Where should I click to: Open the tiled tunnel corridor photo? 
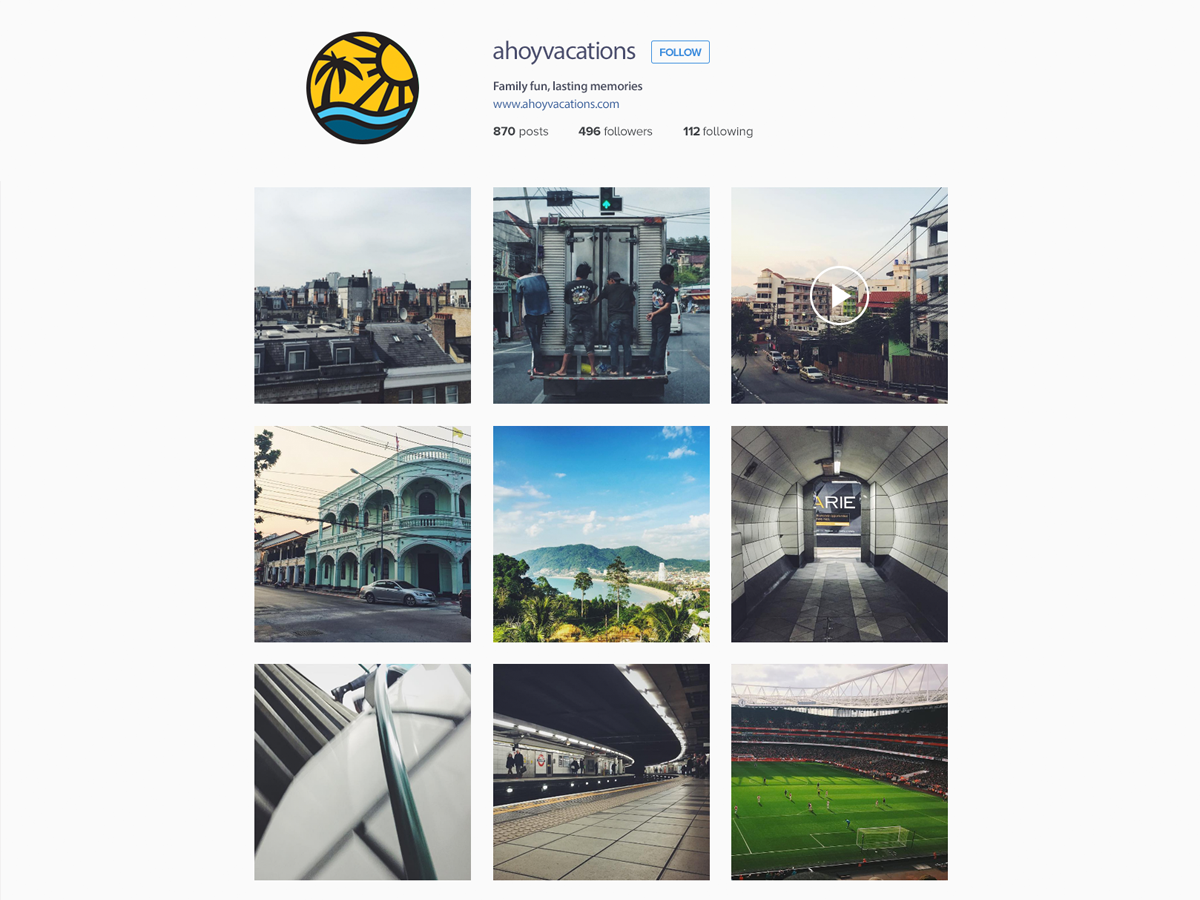click(839, 534)
